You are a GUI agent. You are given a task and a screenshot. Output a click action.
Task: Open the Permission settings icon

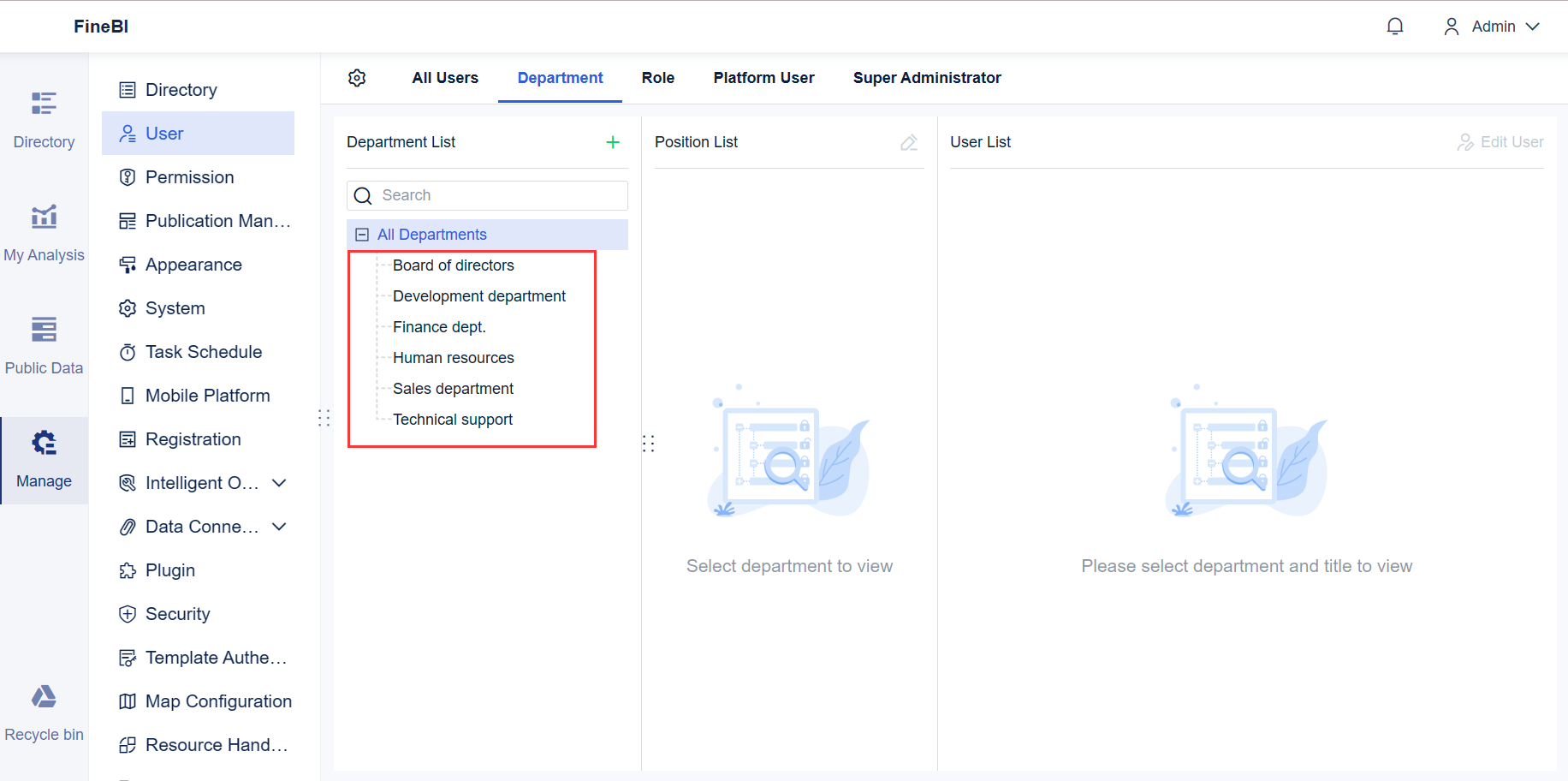(x=128, y=177)
